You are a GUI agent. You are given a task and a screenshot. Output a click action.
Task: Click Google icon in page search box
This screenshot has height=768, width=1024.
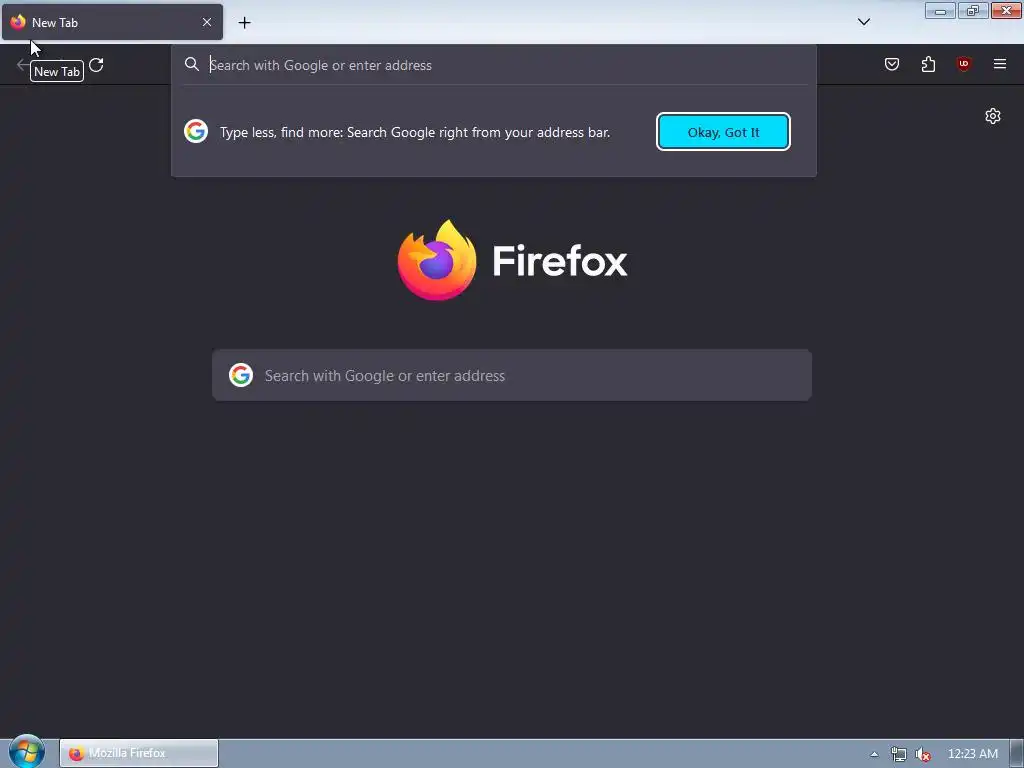pyautogui.click(x=241, y=375)
